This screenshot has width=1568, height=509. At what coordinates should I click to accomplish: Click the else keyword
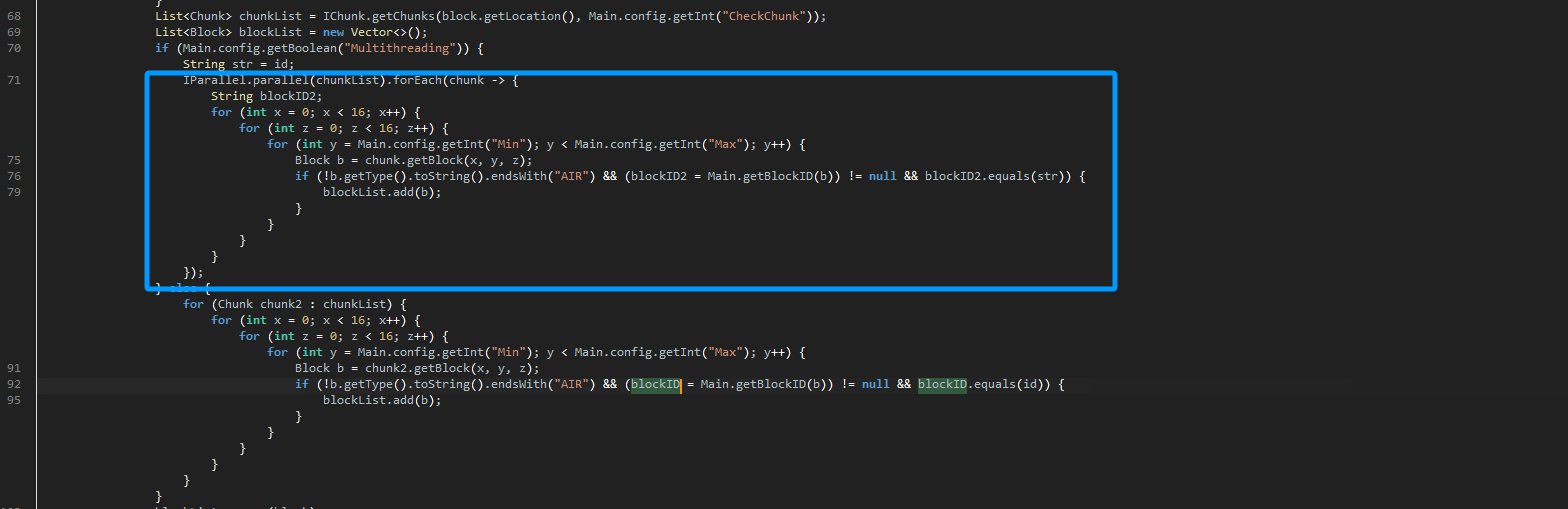point(185,288)
